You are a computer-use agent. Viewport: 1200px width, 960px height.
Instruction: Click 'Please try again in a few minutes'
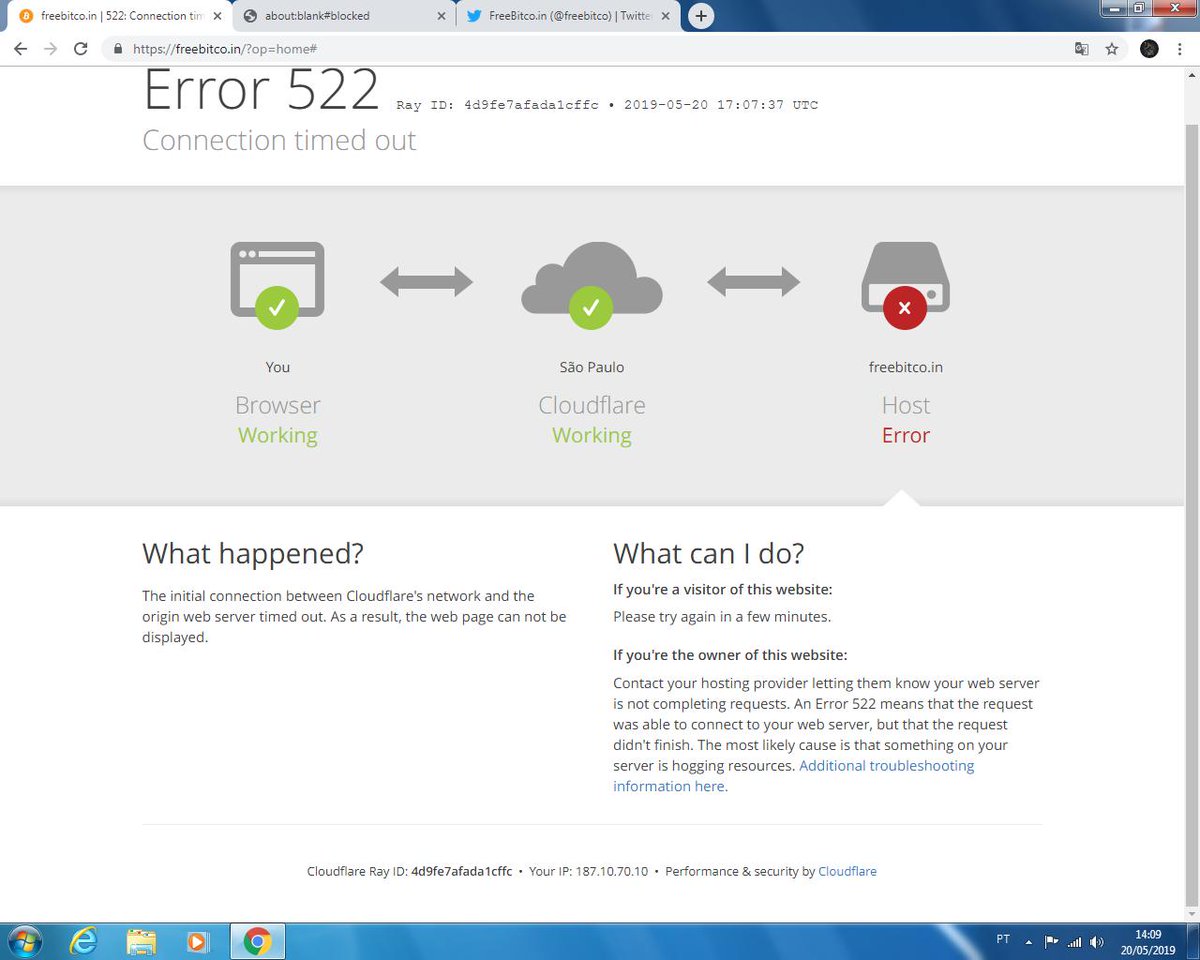tap(722, 616)
